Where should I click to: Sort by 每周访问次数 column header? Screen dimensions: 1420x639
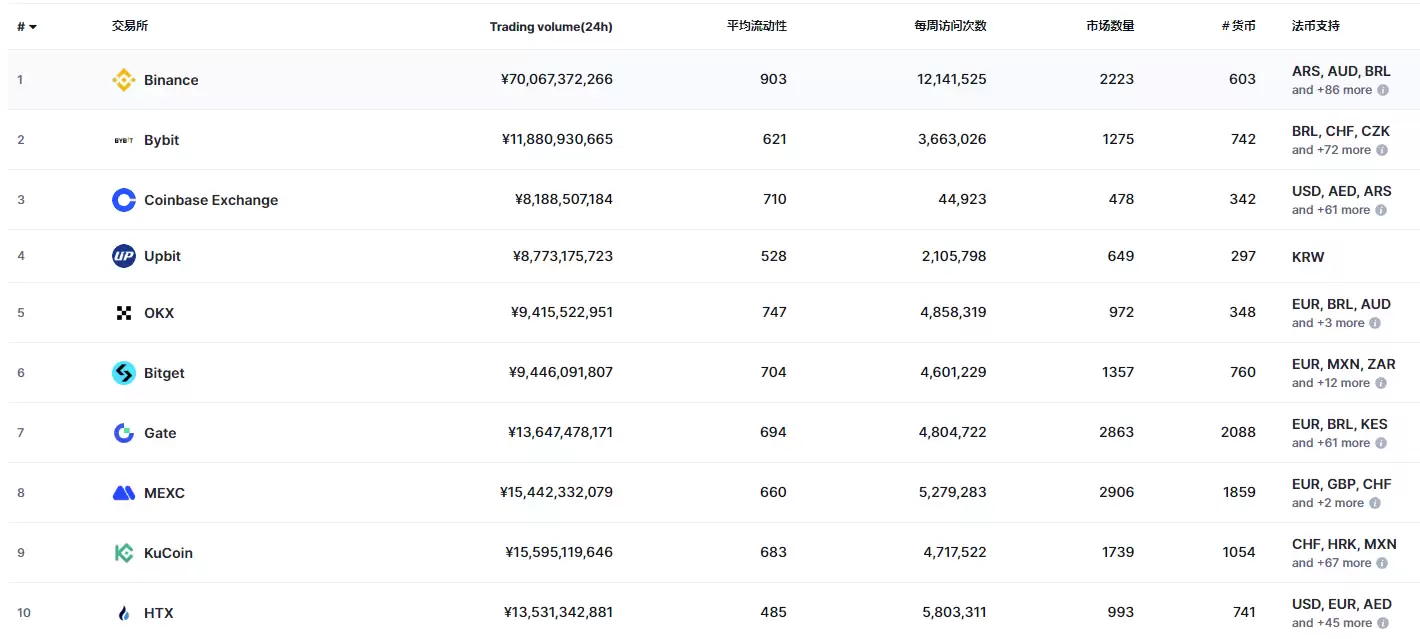point(949,26)
